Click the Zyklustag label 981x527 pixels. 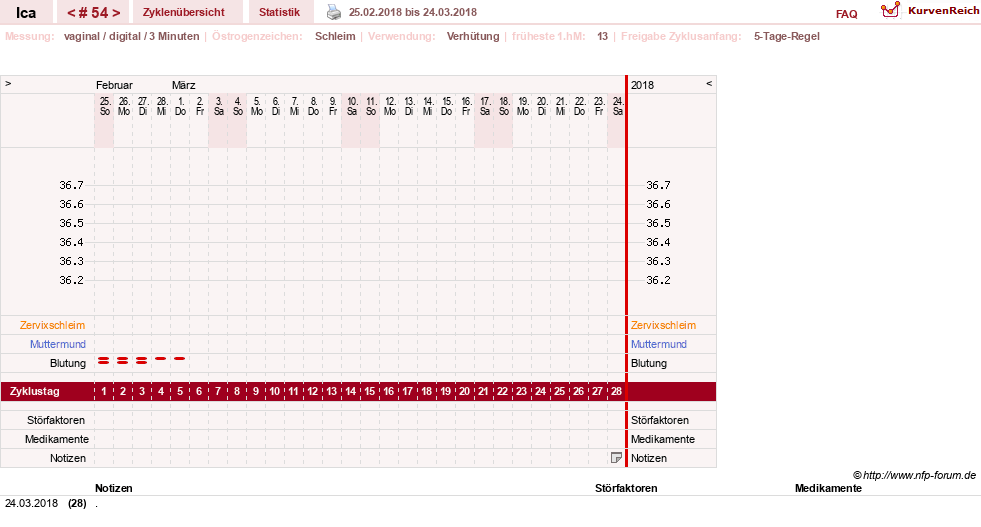click(34, 391)
